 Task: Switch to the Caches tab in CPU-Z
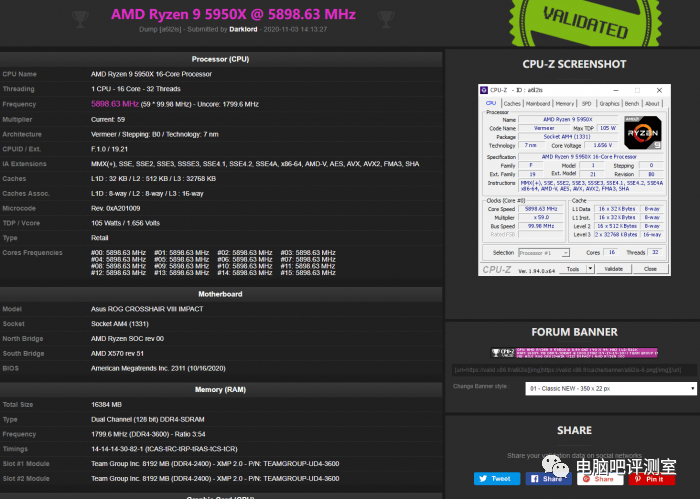pyautogui.click(x=512, y=104)
